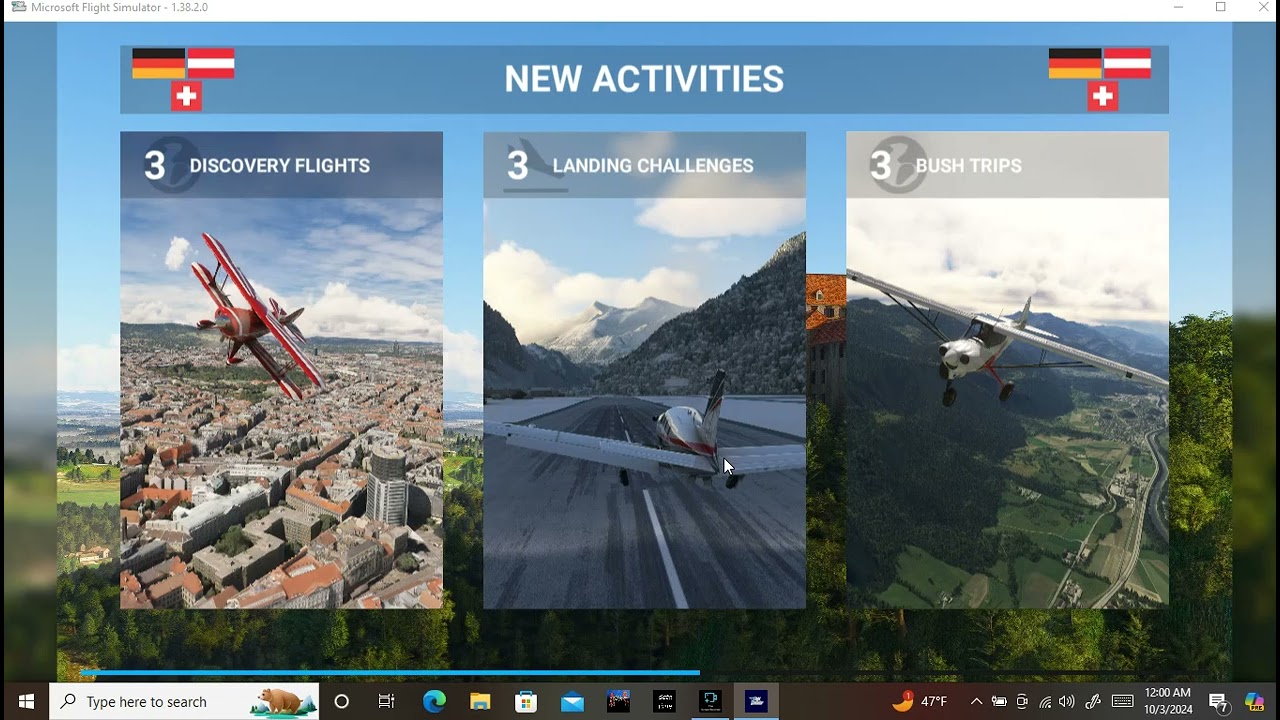Open Task View on the taskbar
This screenshot has width=1280, height=720.
[x=386, y=701]
